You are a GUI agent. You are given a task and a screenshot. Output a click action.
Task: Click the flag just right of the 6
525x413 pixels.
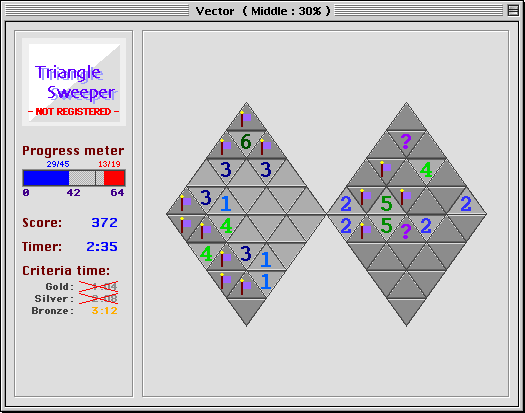266,147
